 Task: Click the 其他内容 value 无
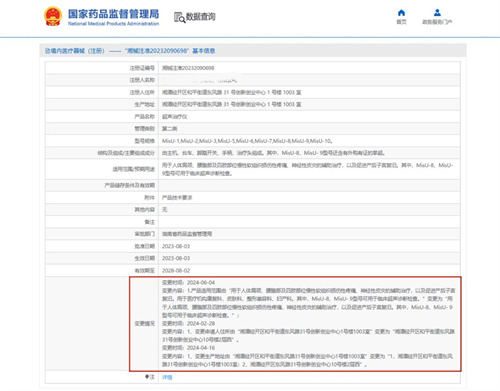click(x=164, y=210)
